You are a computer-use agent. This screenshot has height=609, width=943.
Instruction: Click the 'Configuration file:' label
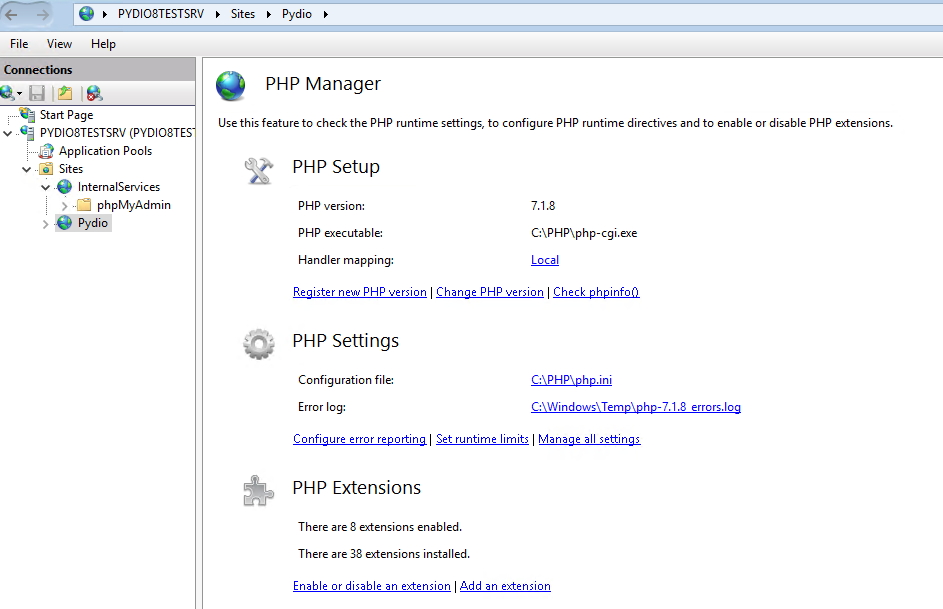[346, 380]
